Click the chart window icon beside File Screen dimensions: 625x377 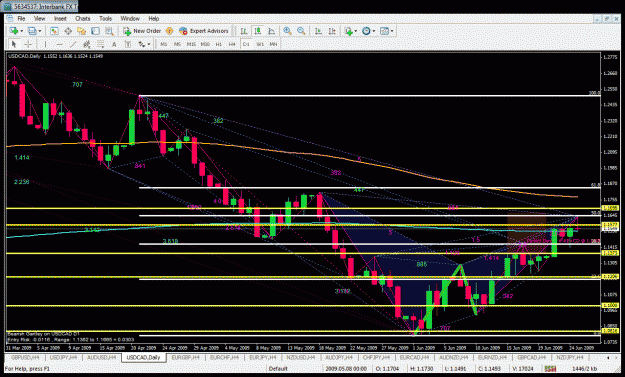point(10,18)
